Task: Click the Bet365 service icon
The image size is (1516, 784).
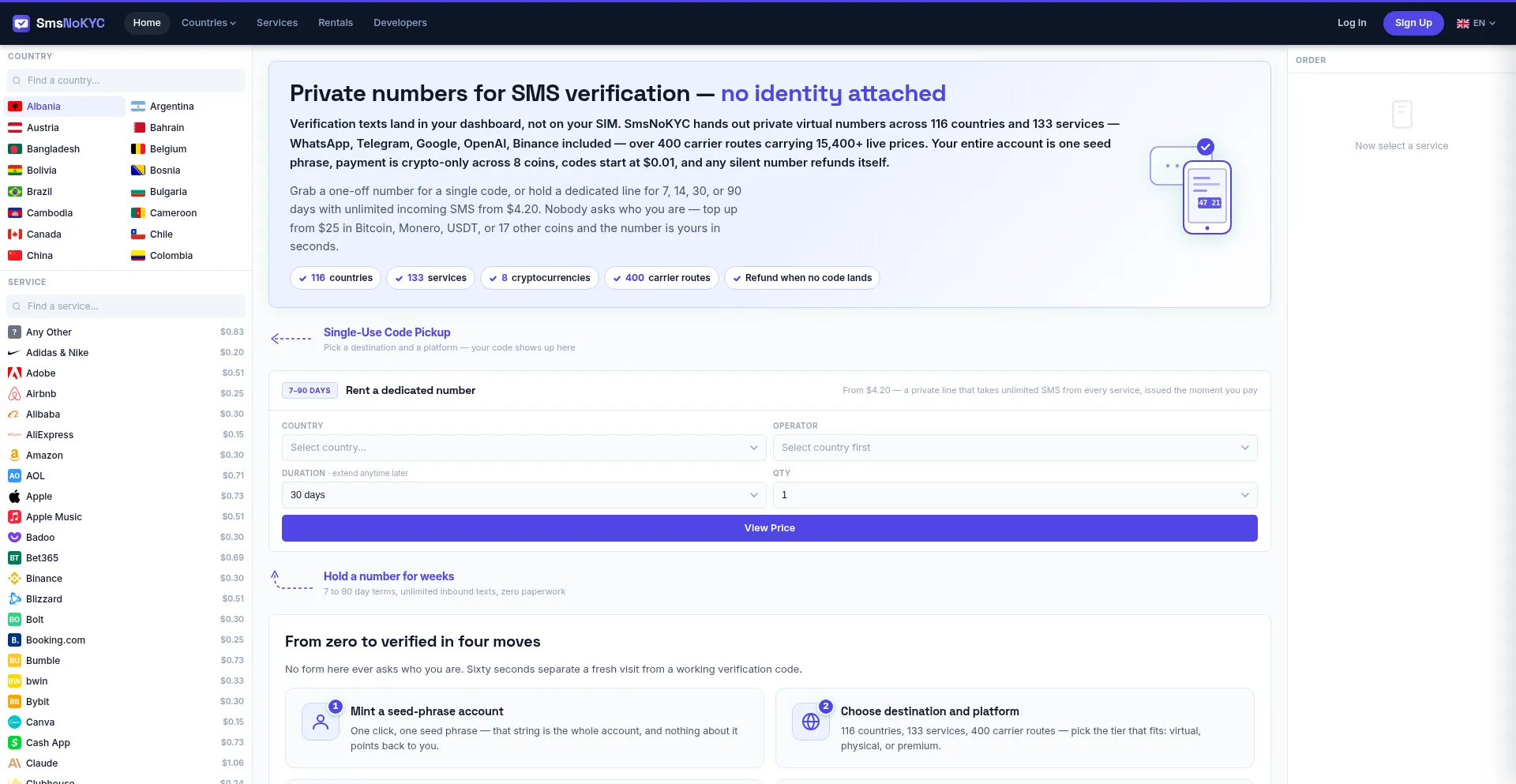Action: click(14, 558)
